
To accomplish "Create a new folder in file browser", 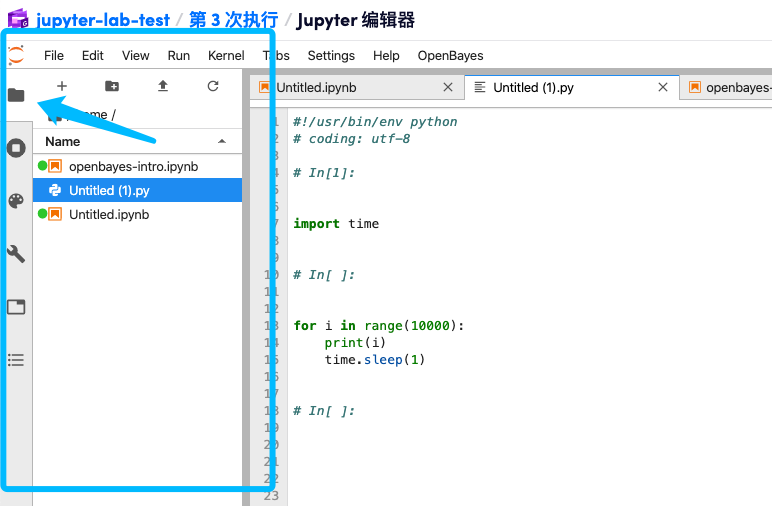I will [x=112, y=86].
